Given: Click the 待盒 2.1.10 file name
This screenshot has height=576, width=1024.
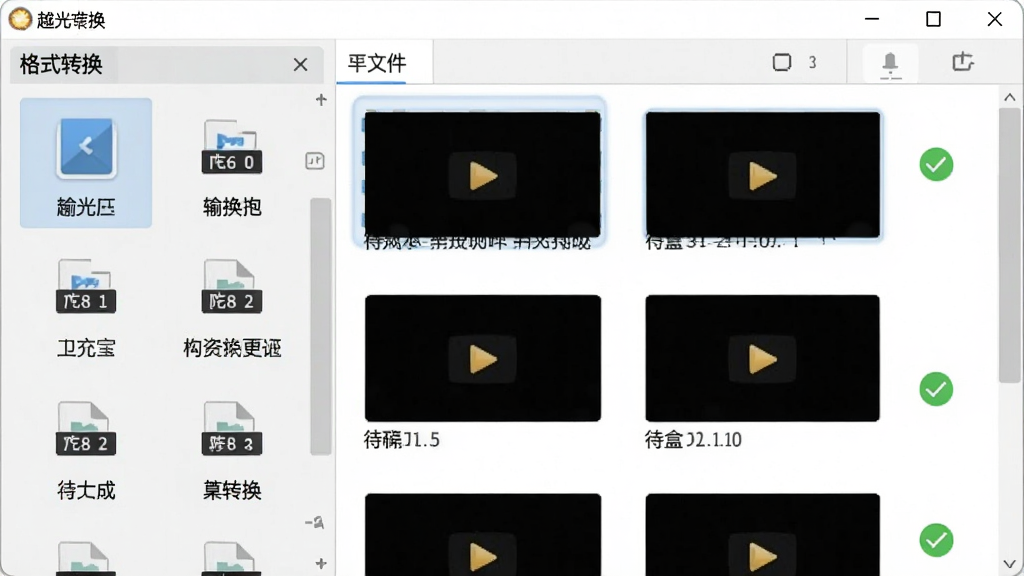Looking at the screenshot, I should [x=693, y=440].
